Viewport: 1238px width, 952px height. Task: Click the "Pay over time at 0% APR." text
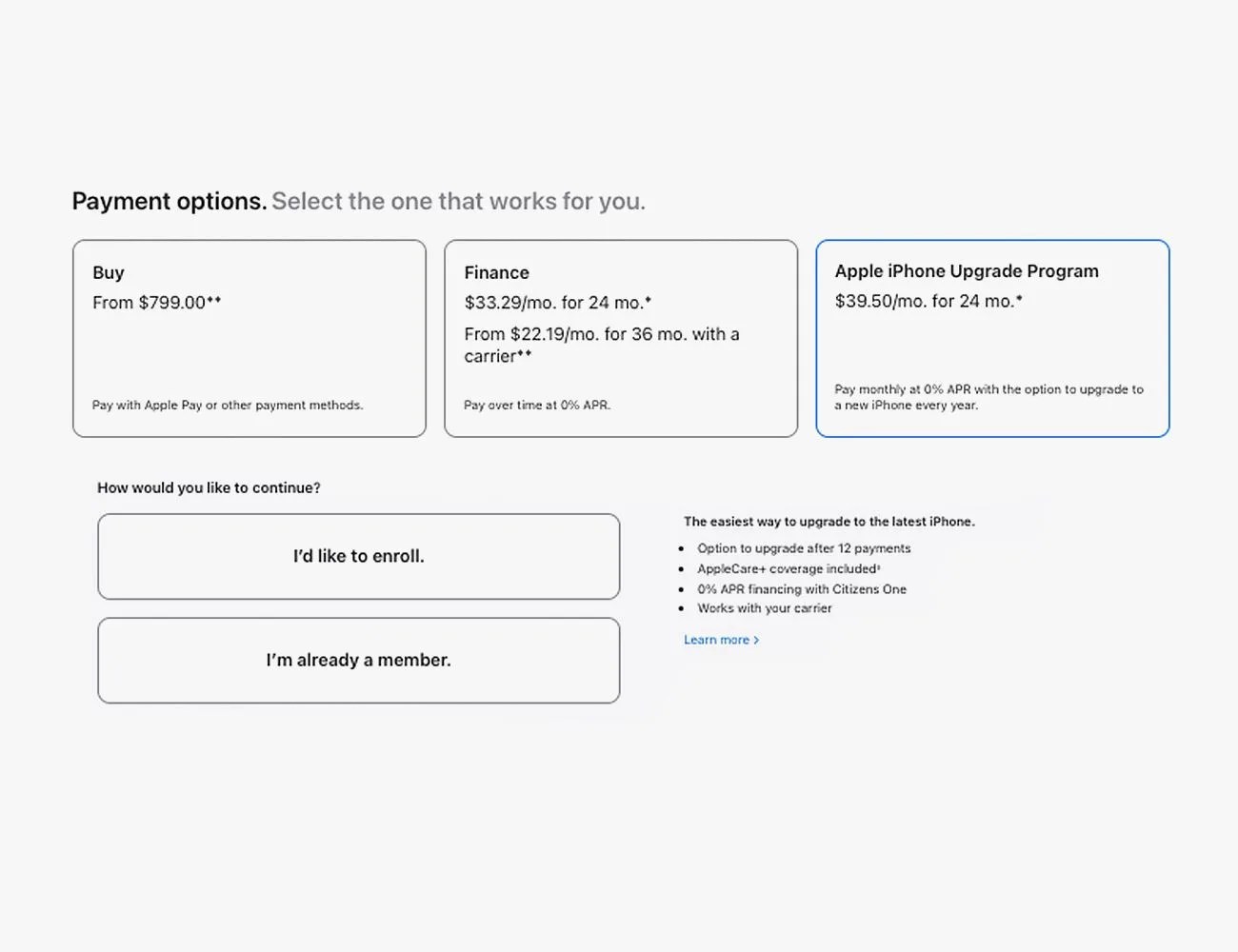pyautogui.click(x=537, y=406)
